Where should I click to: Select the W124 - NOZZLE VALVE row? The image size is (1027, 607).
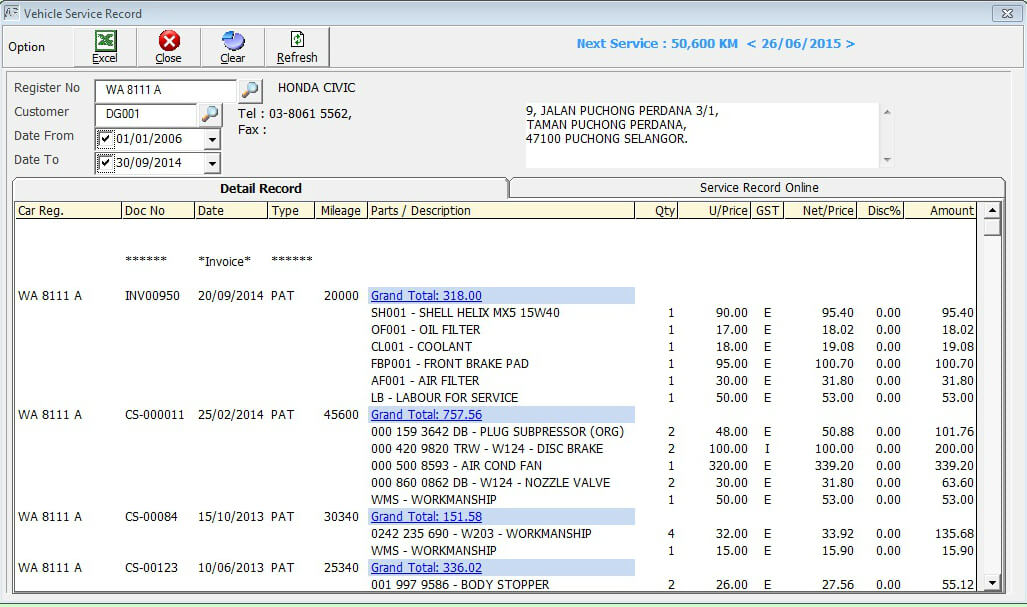tap(495, 483)
